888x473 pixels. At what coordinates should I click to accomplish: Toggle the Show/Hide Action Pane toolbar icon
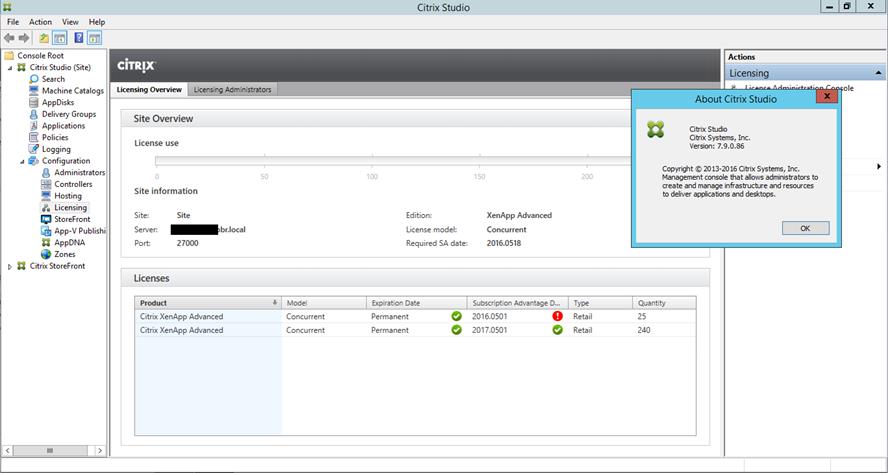pos(95,38)
